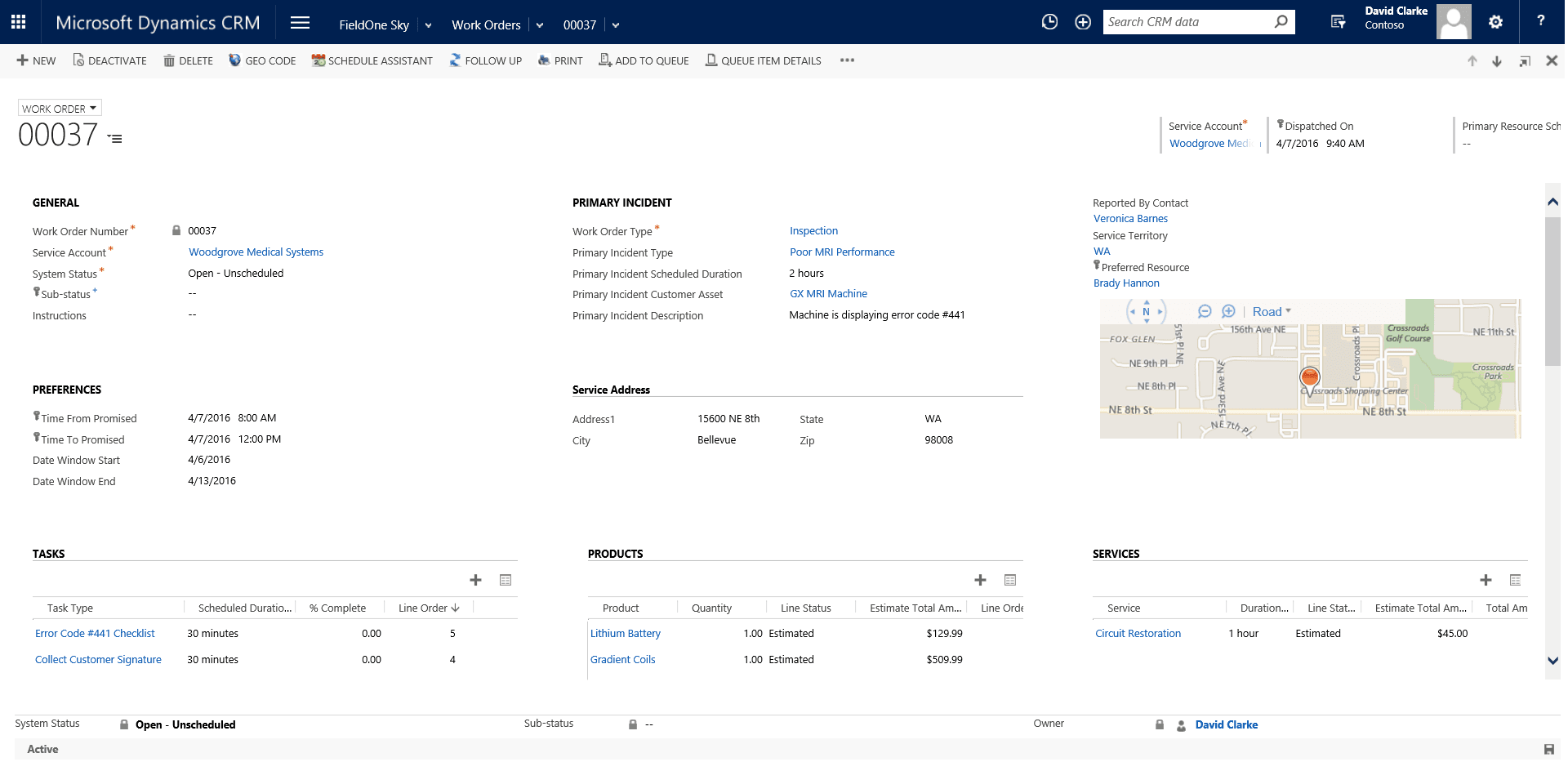
Task: Zoom out on the map
Action: pos(1204,311)
